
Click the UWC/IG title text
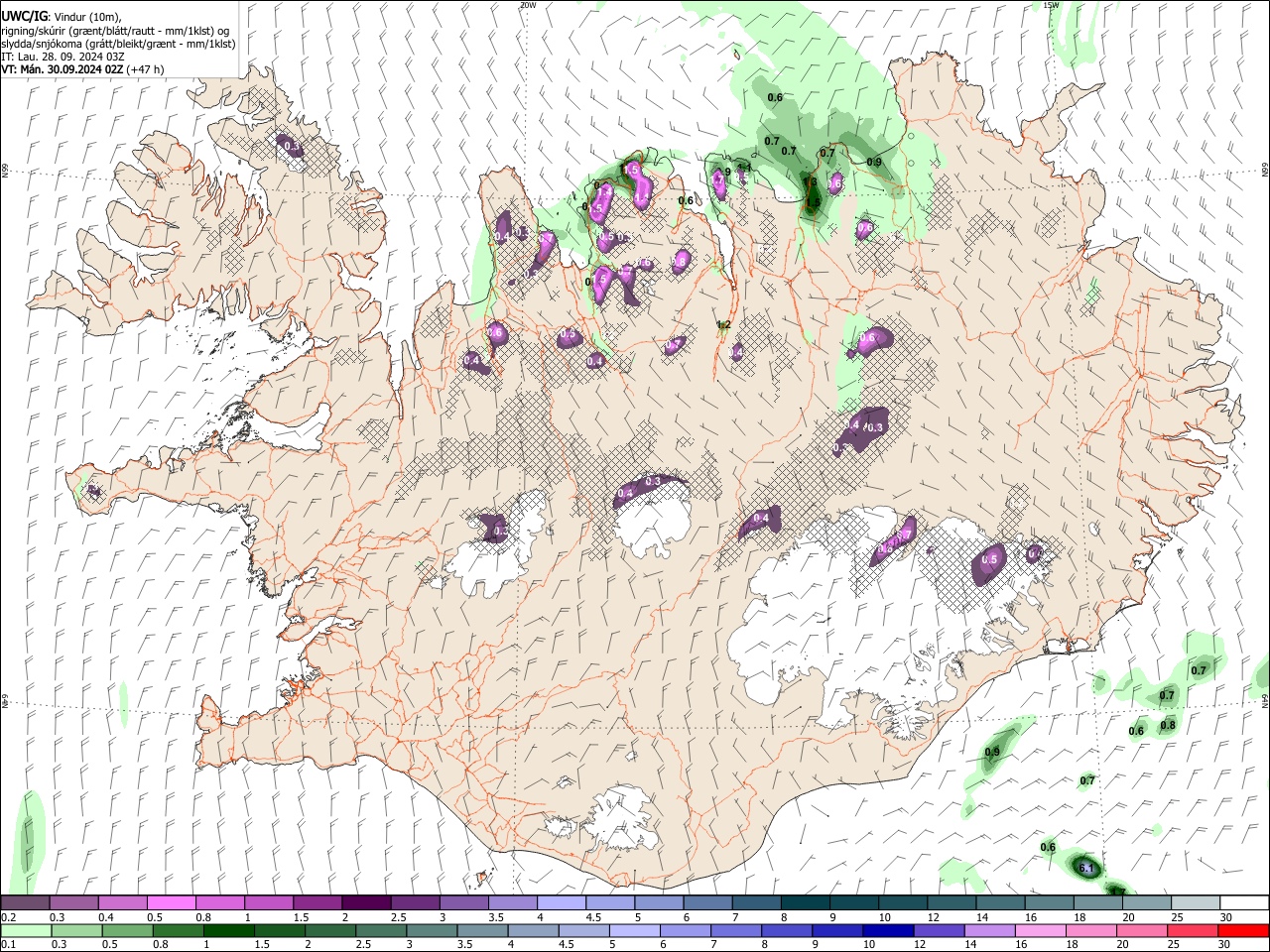(x=24, y=17)
